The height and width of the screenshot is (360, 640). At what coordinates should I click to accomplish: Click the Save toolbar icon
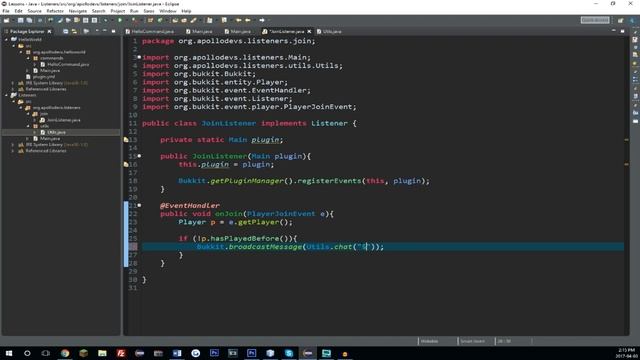coord(20,20)
